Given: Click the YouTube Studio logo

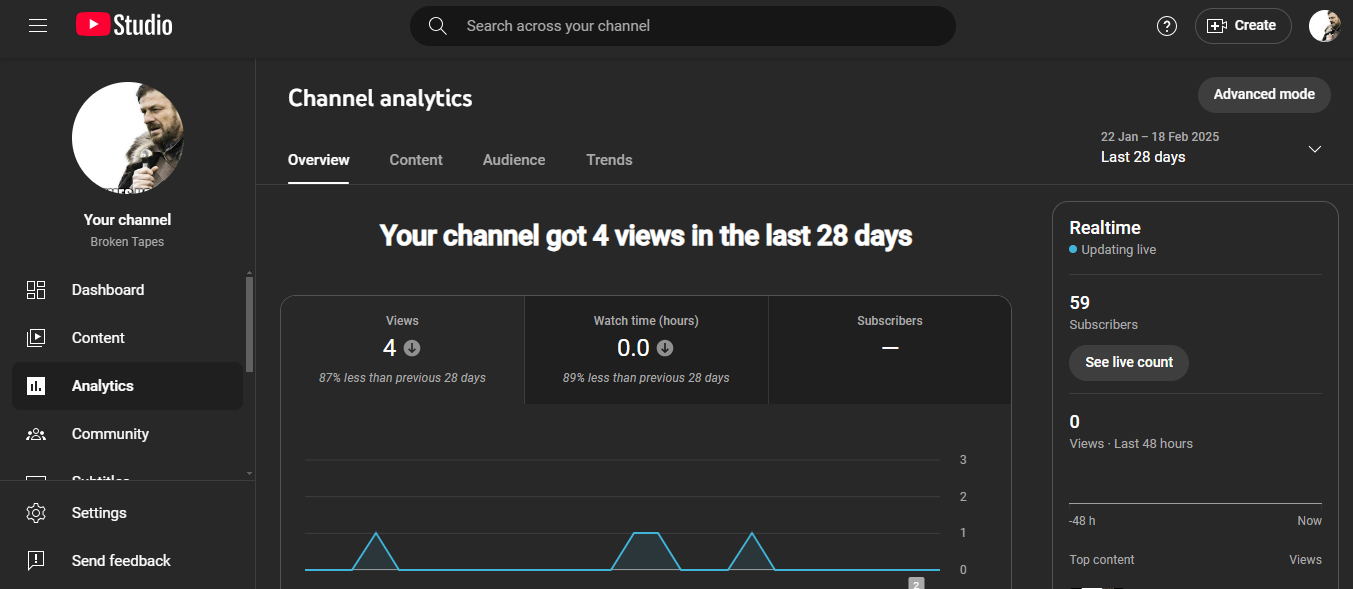Looking at the screenshot, I should [124, 25].
